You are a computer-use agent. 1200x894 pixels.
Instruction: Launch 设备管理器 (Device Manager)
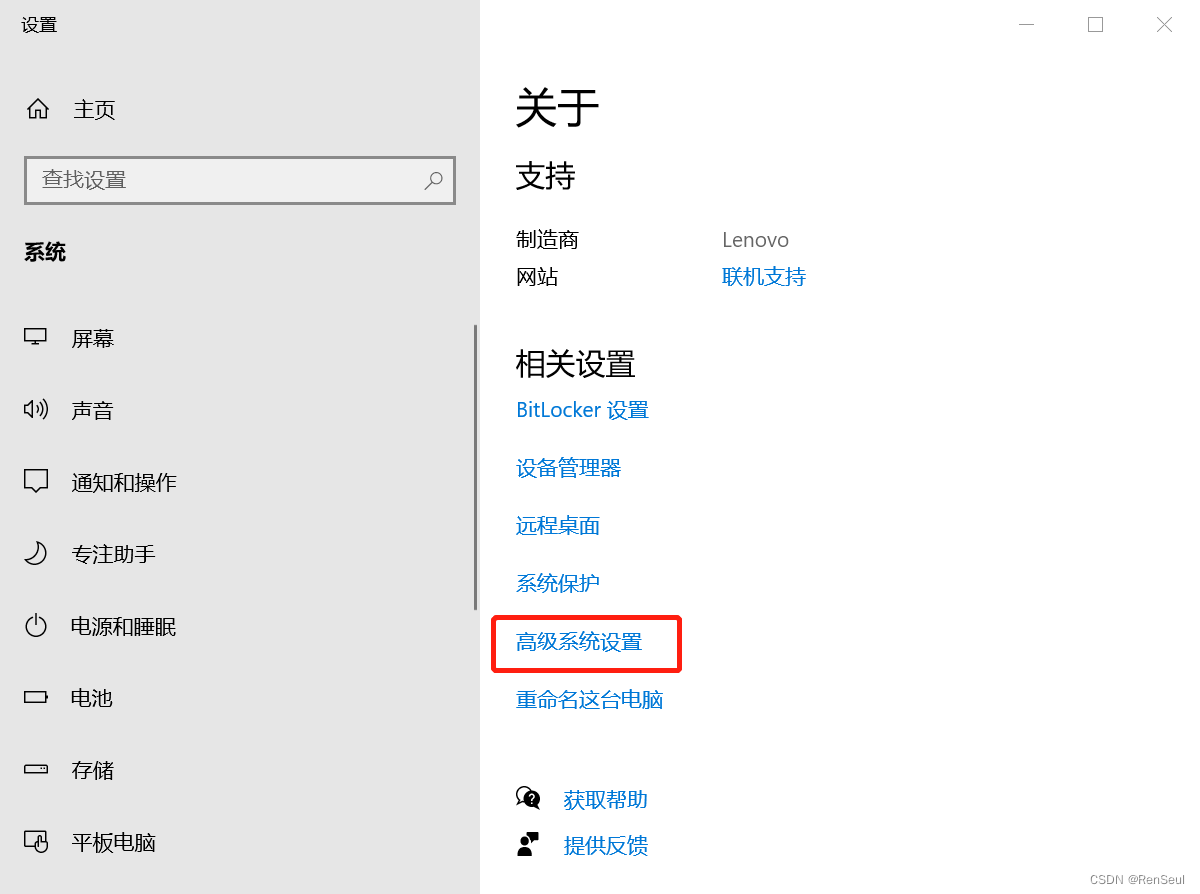[x=568, y=468]
